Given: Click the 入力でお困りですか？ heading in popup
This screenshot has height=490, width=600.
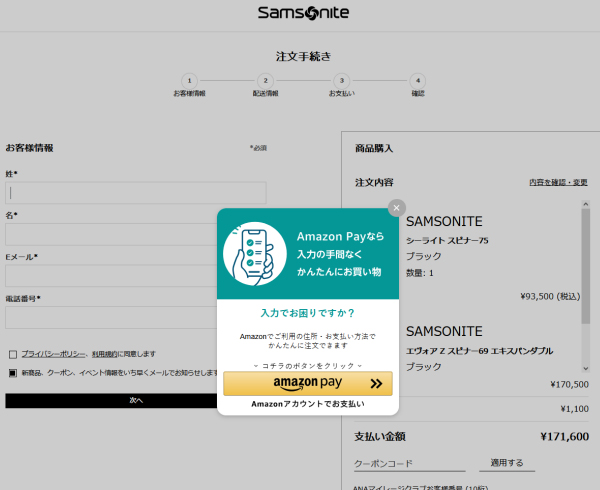Looking at the screenshot, I should (308, 313).
